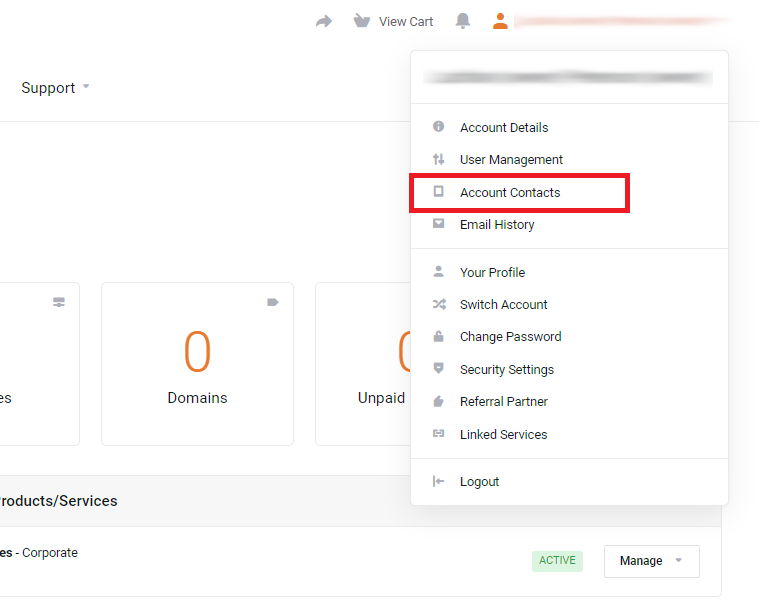Click the sliders icon beside User Management
Screen dimensions: 759x609
coord(439,159)
